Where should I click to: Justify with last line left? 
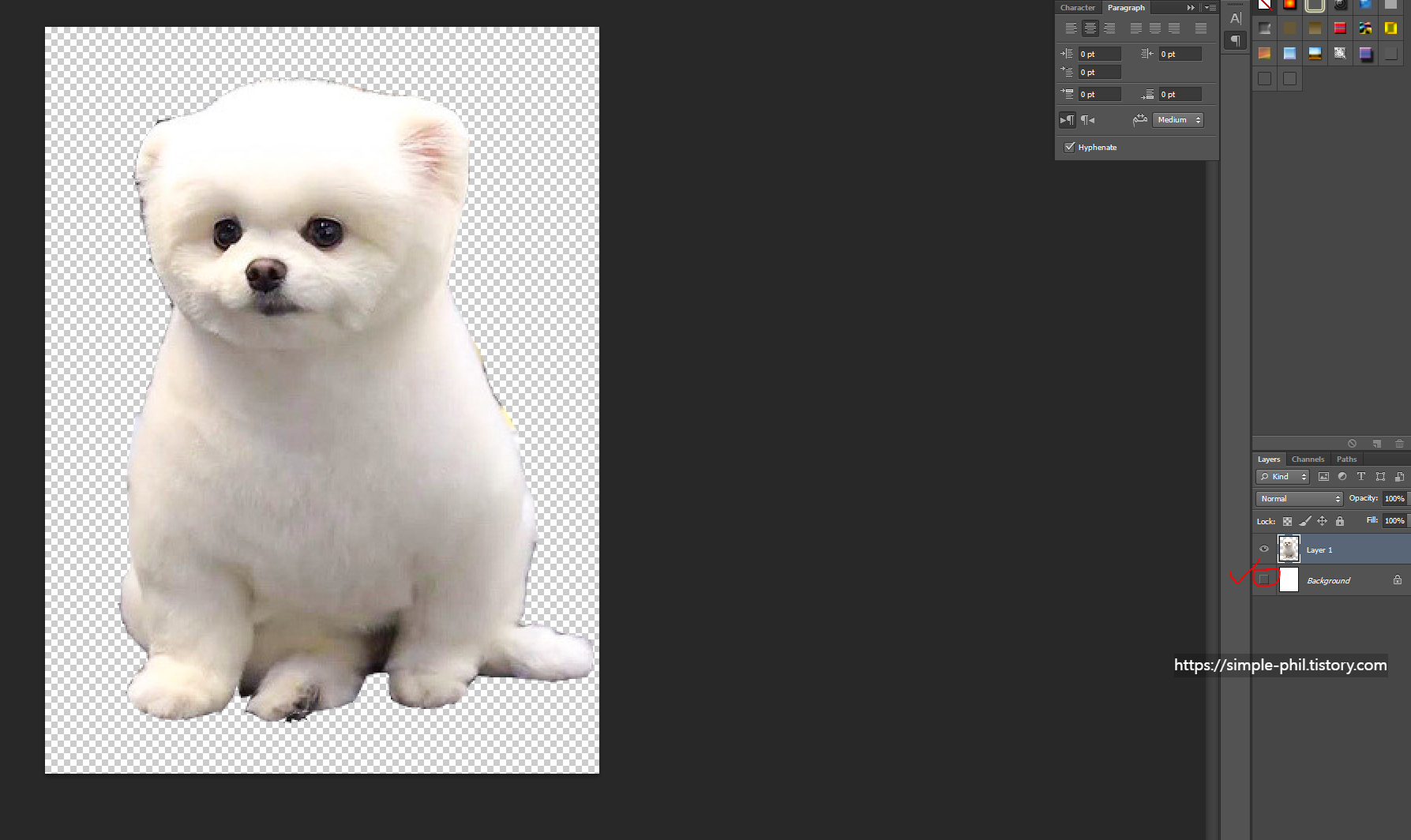tap(1135, 28)
